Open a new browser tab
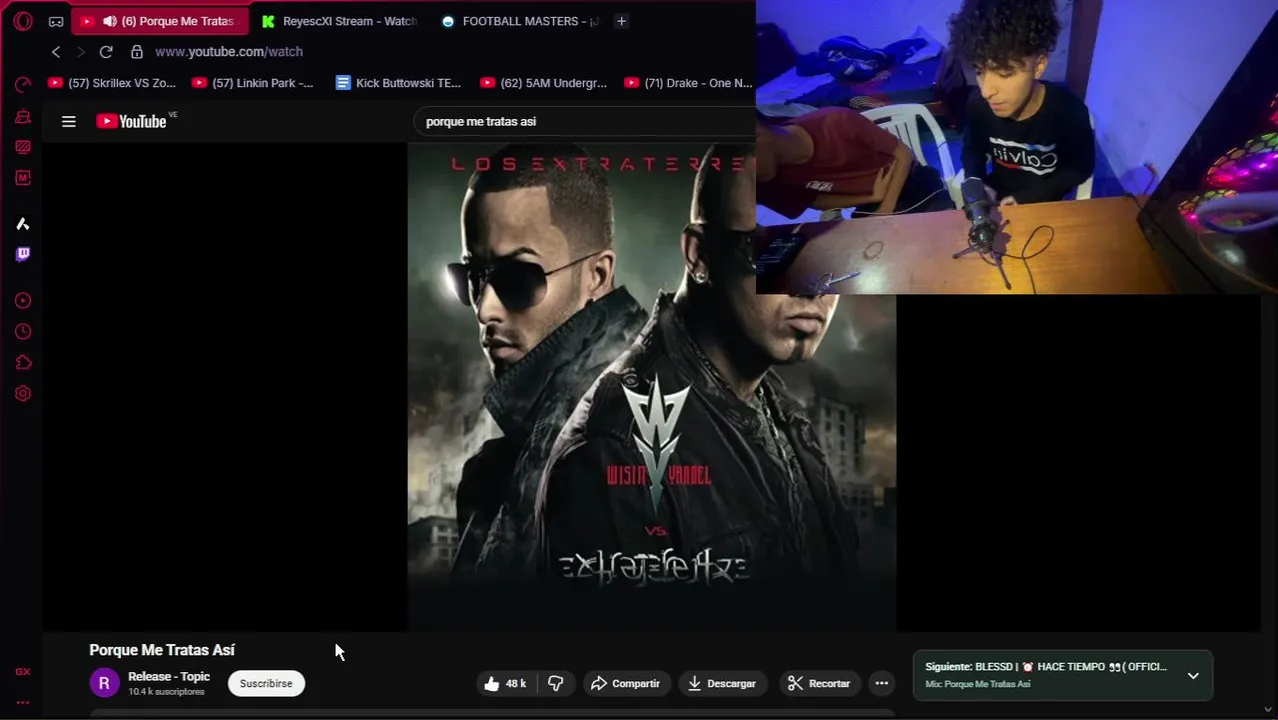The image size is (1278, 720). 621,21
